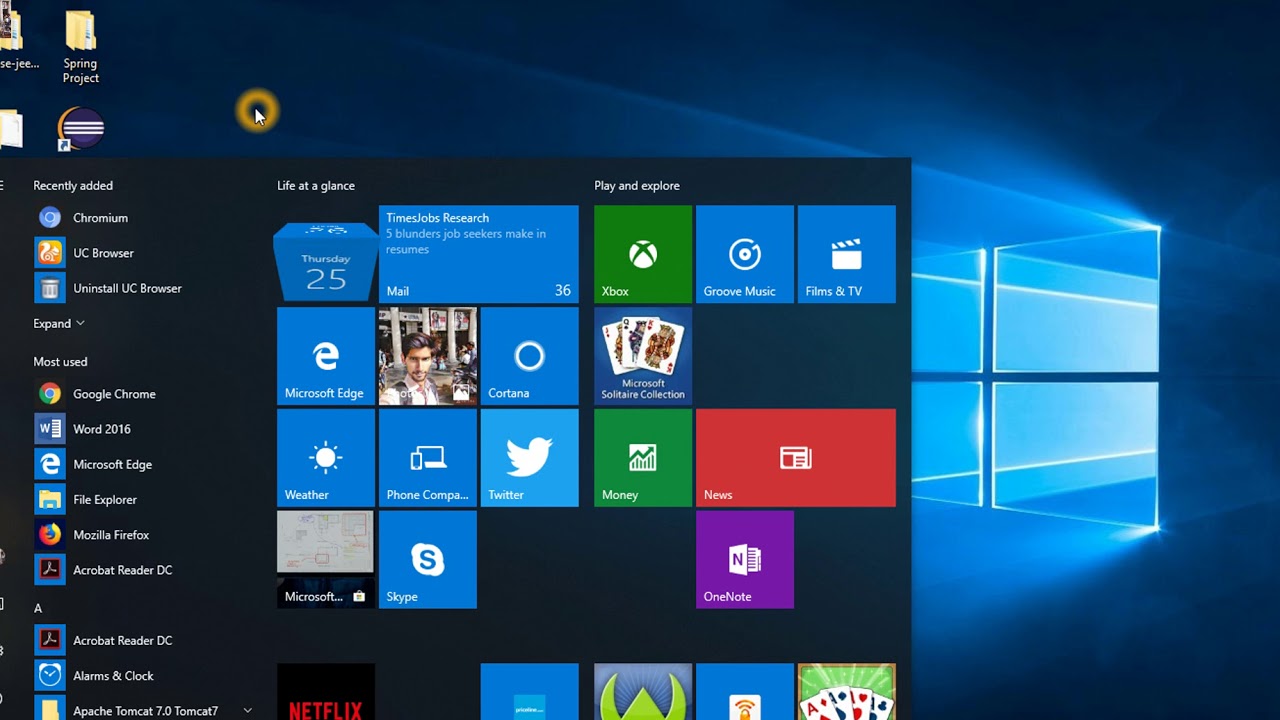Open the Skype tile
The height and width of the screenshot is (720, 1280).
[428, 560]
